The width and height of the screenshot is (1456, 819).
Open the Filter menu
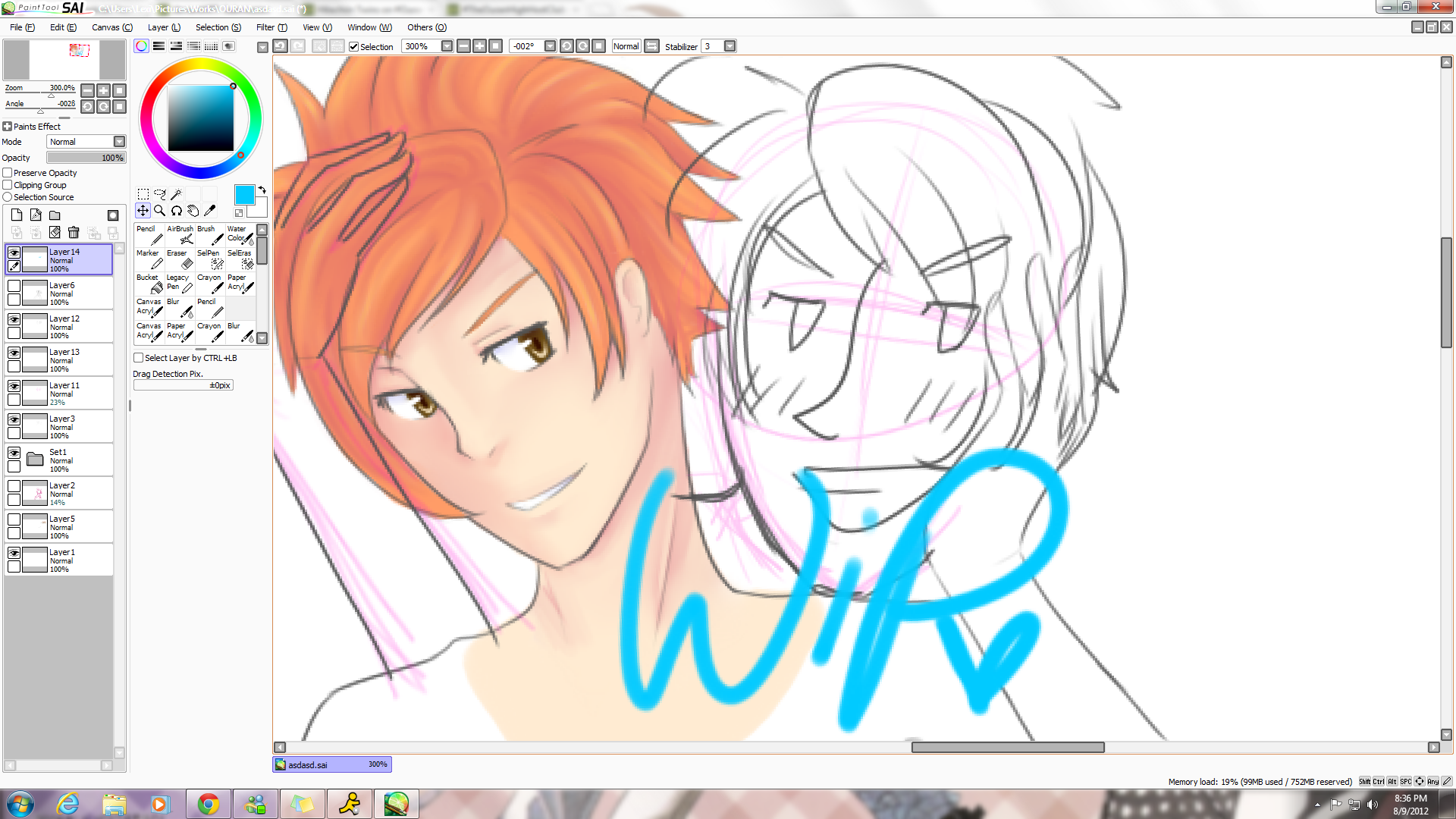tap(271, 27)
